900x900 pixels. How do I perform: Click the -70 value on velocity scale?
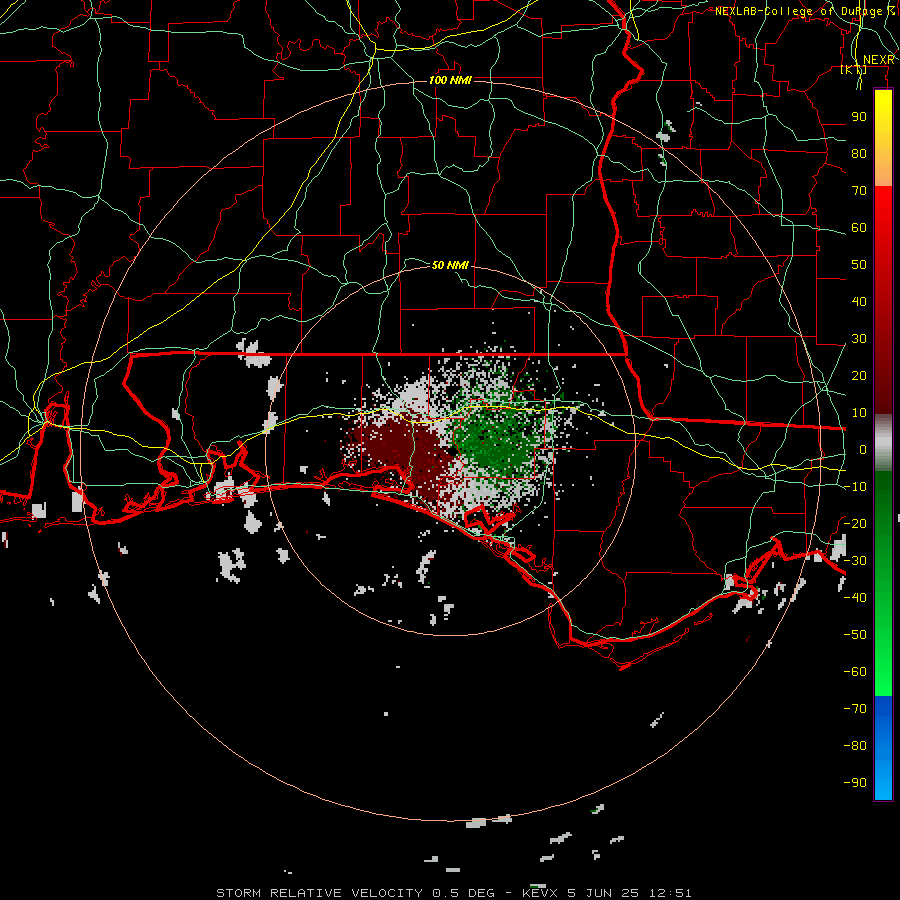855,709
